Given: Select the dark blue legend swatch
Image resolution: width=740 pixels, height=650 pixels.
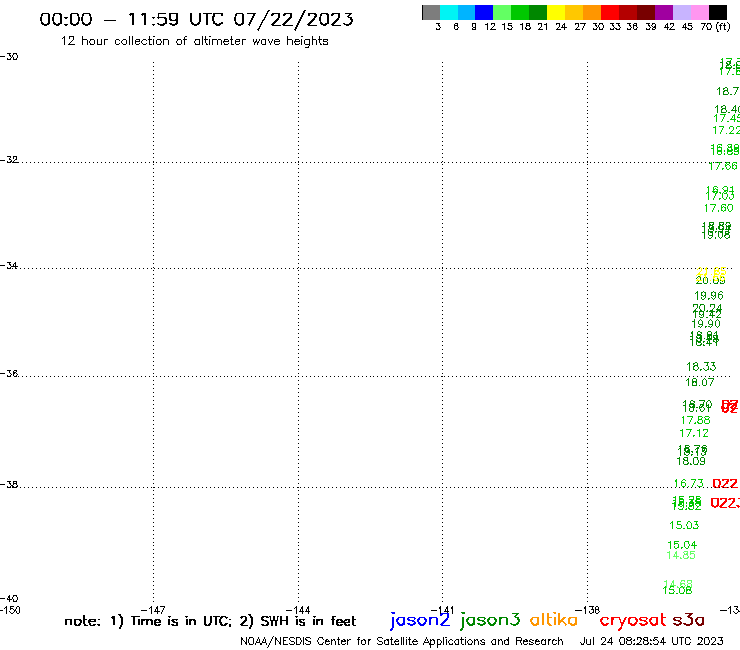Looking at the screenshot, I should point(484,12).
